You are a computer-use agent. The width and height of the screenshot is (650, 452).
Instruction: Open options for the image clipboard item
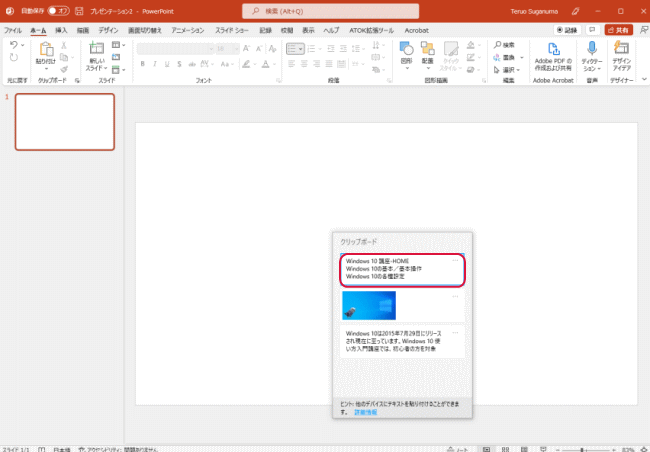click(x=455, y=296)
